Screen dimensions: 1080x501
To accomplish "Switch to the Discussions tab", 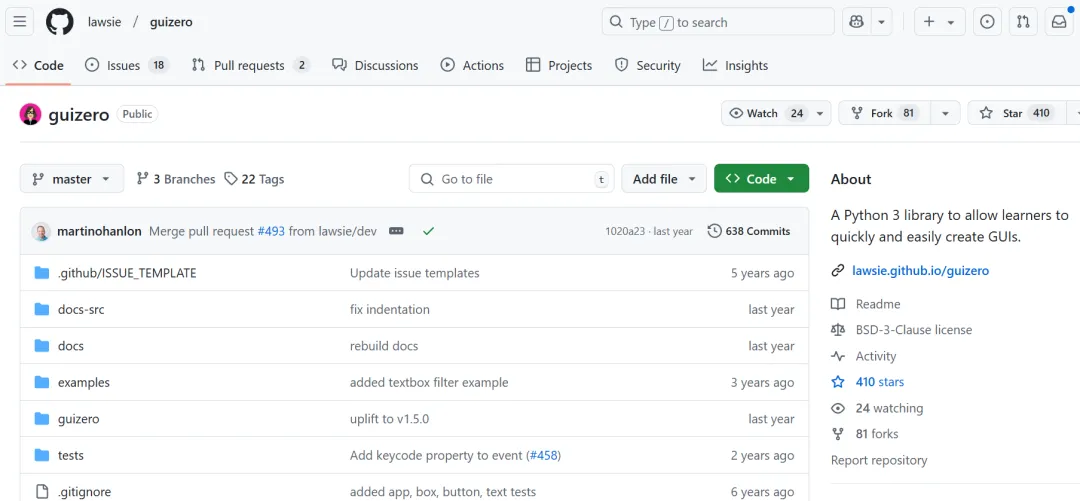I will tap(375, 65).
